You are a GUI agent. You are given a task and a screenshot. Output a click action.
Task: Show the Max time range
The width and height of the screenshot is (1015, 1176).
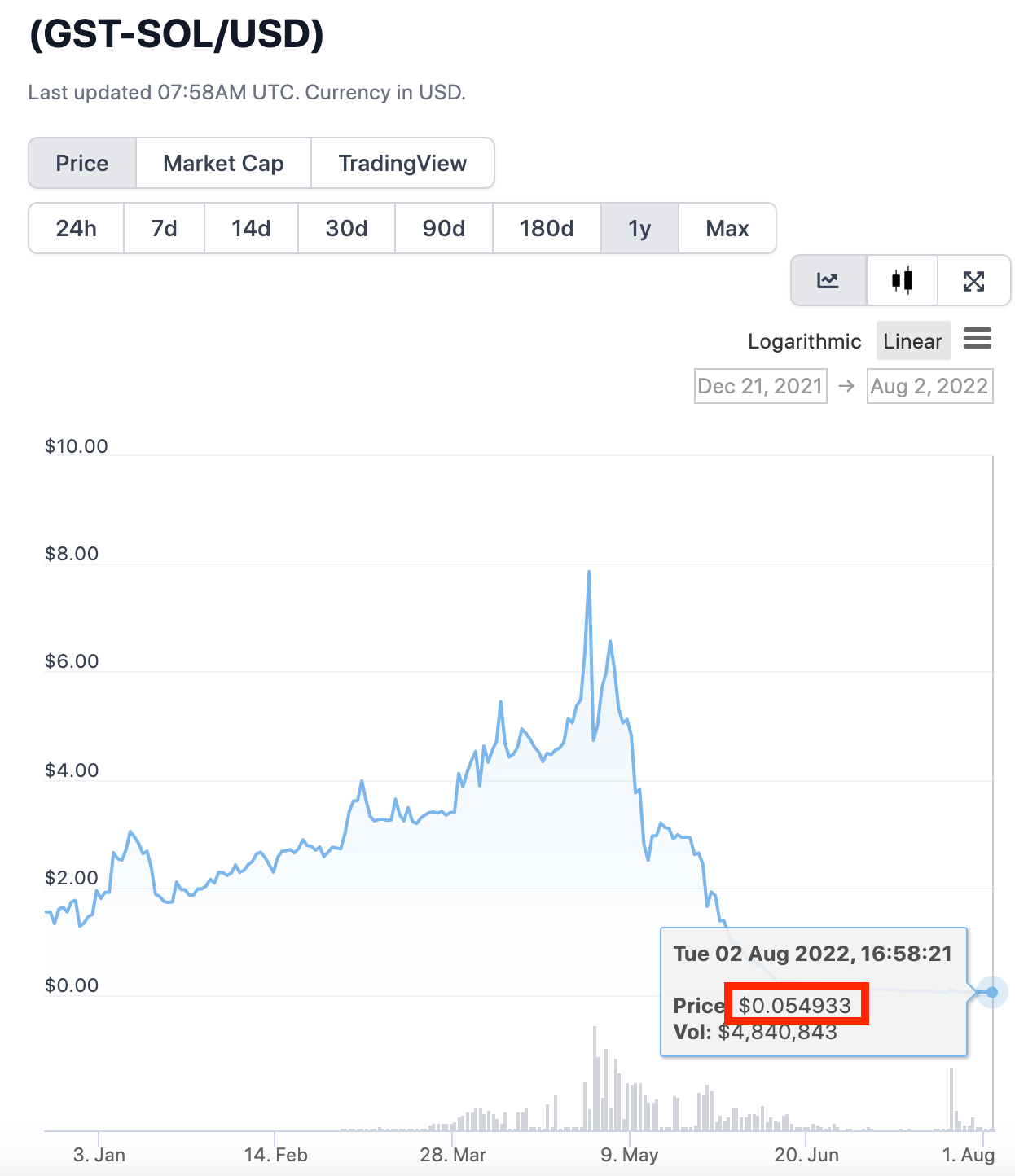tap(727, 229)
